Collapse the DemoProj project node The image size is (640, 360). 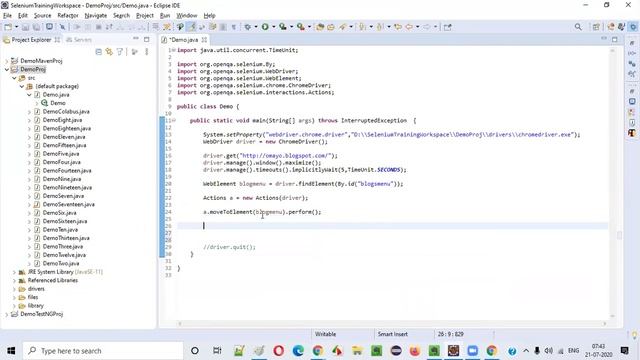[7, 69]
